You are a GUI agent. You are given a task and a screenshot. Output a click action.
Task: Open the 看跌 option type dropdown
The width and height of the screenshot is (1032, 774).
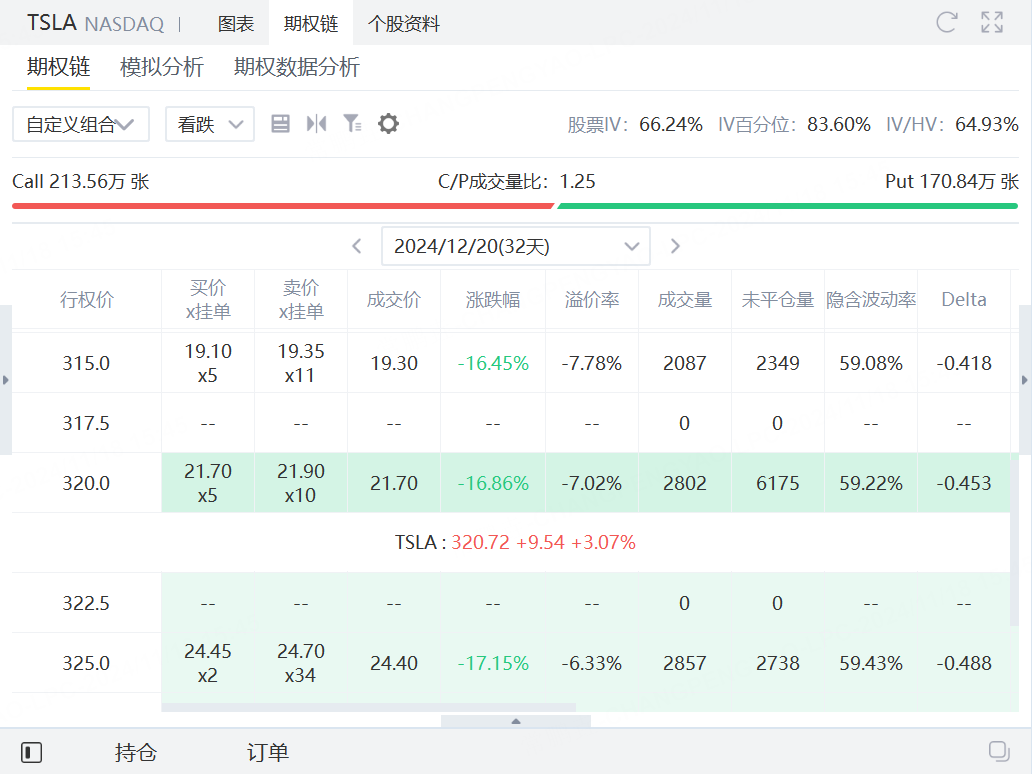(x=210, y=124)
